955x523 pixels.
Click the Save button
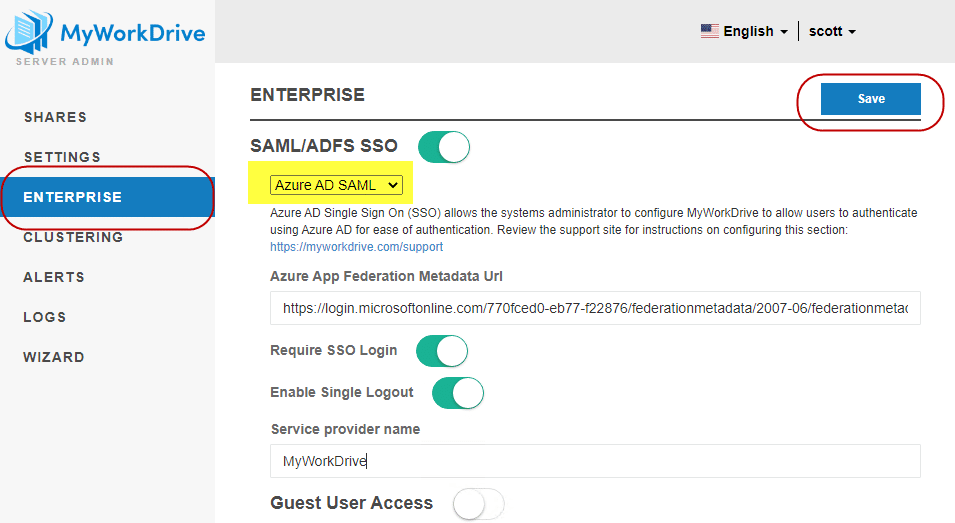[x=870, y=99]
